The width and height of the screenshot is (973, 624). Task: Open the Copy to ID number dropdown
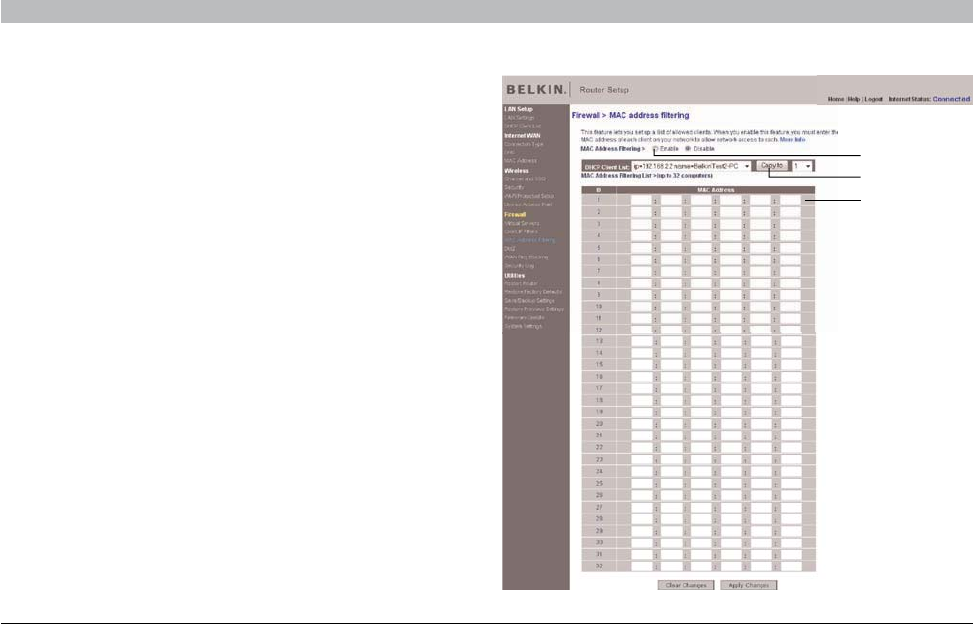(802, 166)
